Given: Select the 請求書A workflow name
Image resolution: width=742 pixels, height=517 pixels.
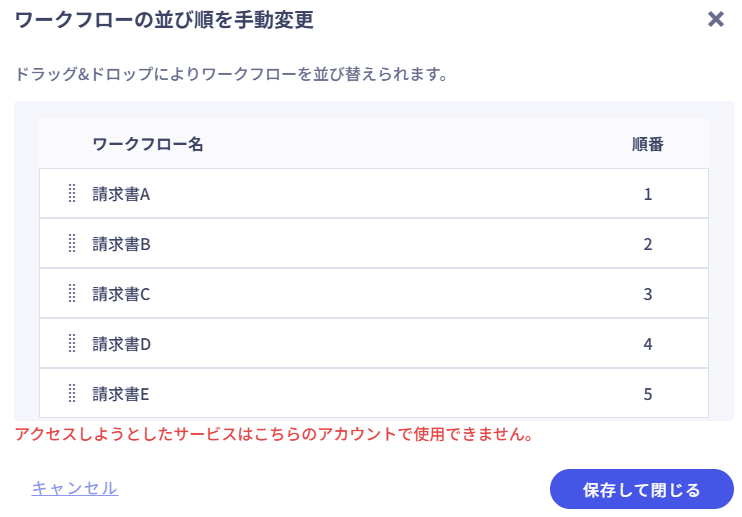Looking at the screenshot, I should (x=121, y=194).
